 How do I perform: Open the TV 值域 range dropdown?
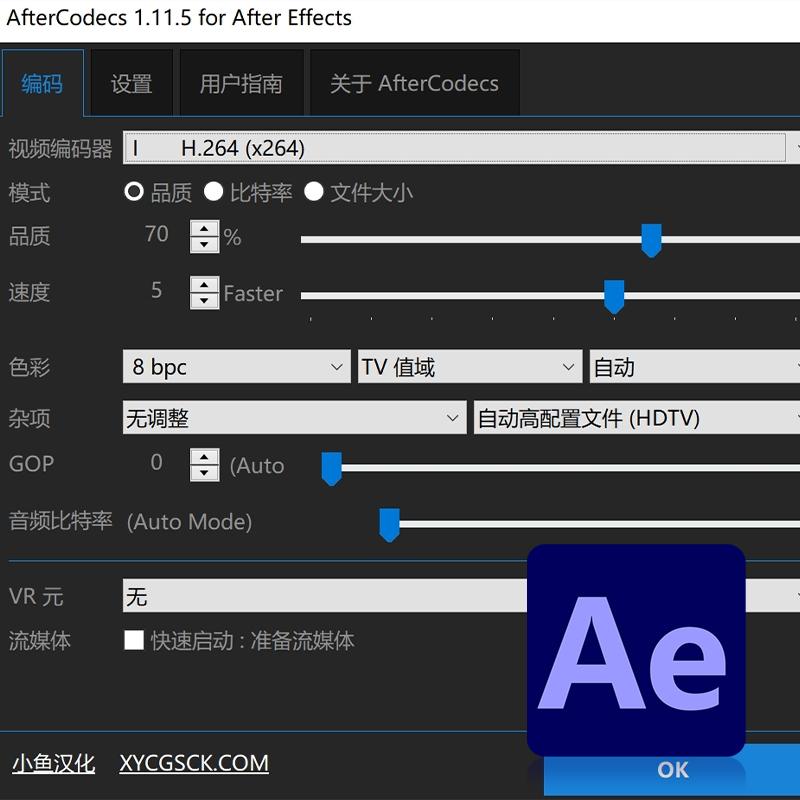point(470,366)
